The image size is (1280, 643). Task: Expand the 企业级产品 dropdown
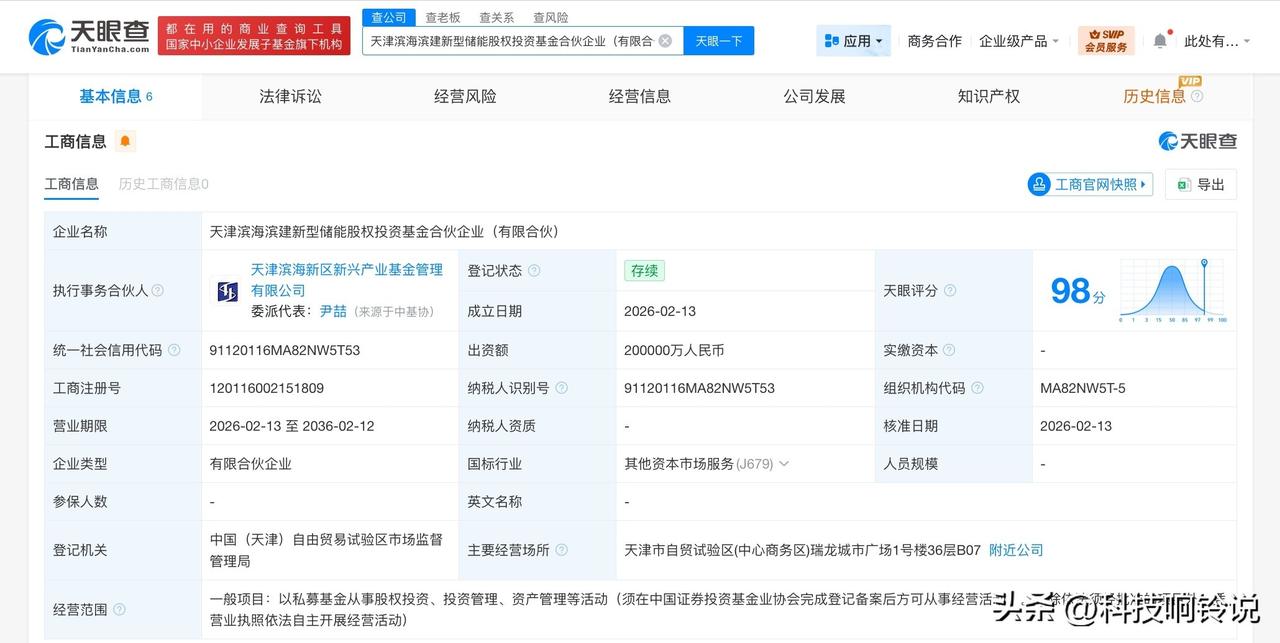click(1017, 40)
